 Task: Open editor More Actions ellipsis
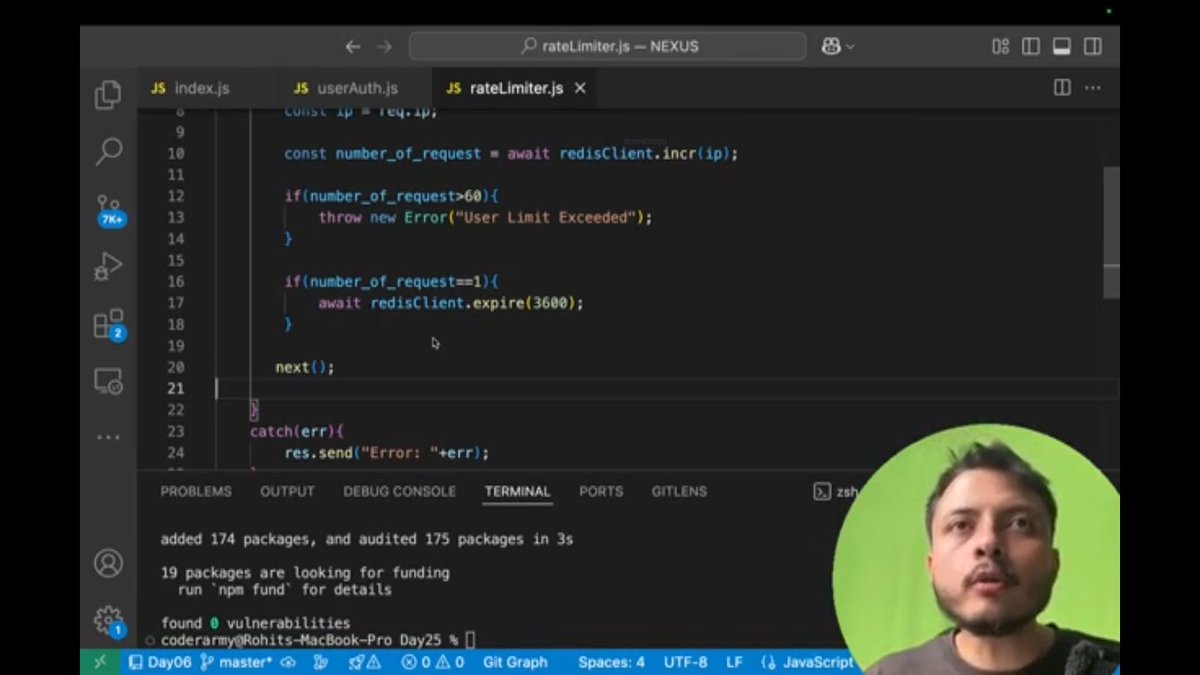tap(1094, 88)
